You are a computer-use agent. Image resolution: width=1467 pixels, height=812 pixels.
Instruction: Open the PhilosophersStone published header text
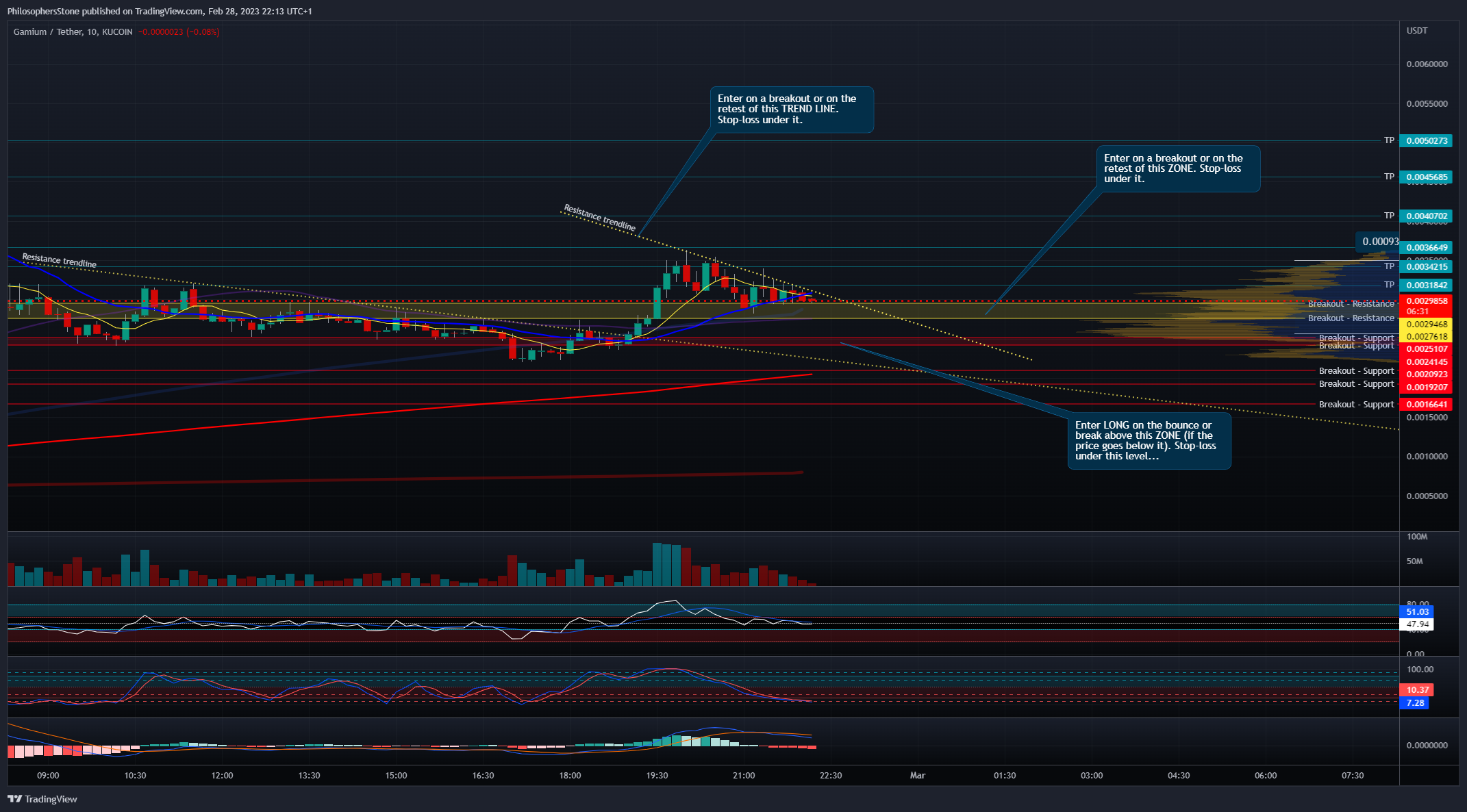pyautogui.click(x=160, y=12)
